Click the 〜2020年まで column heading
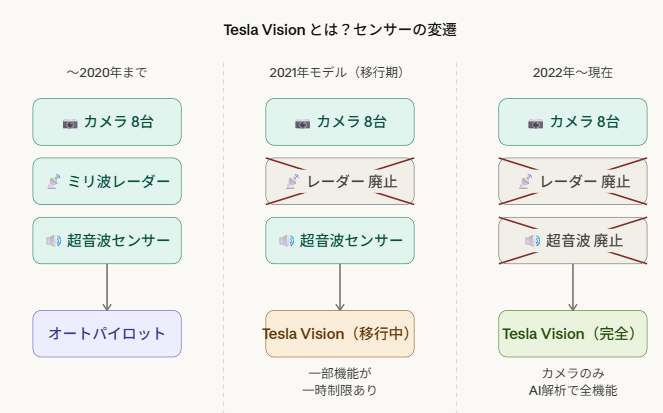Screen dimensions: 663x413 click(x=107, y=73)
